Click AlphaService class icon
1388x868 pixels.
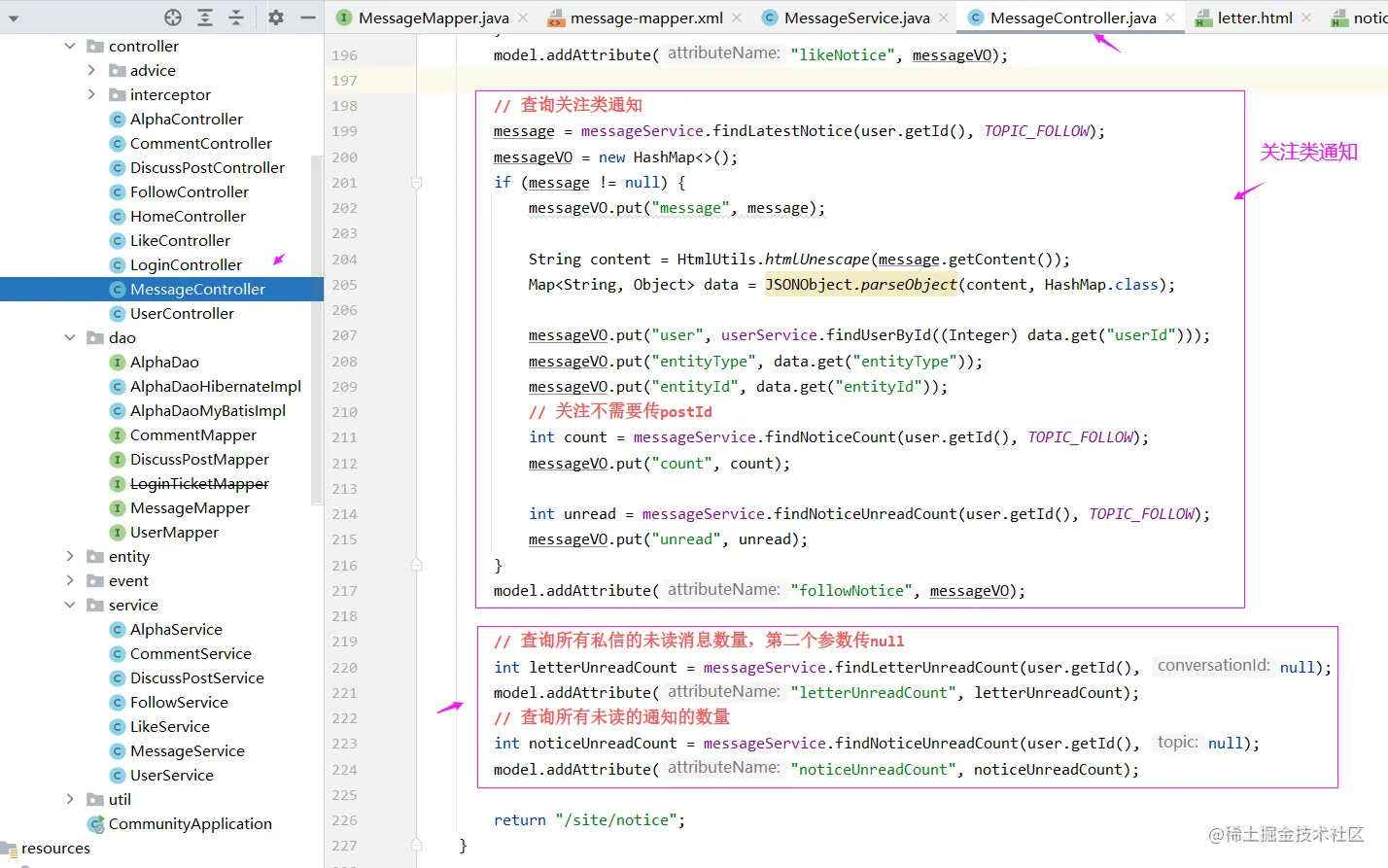118,629
